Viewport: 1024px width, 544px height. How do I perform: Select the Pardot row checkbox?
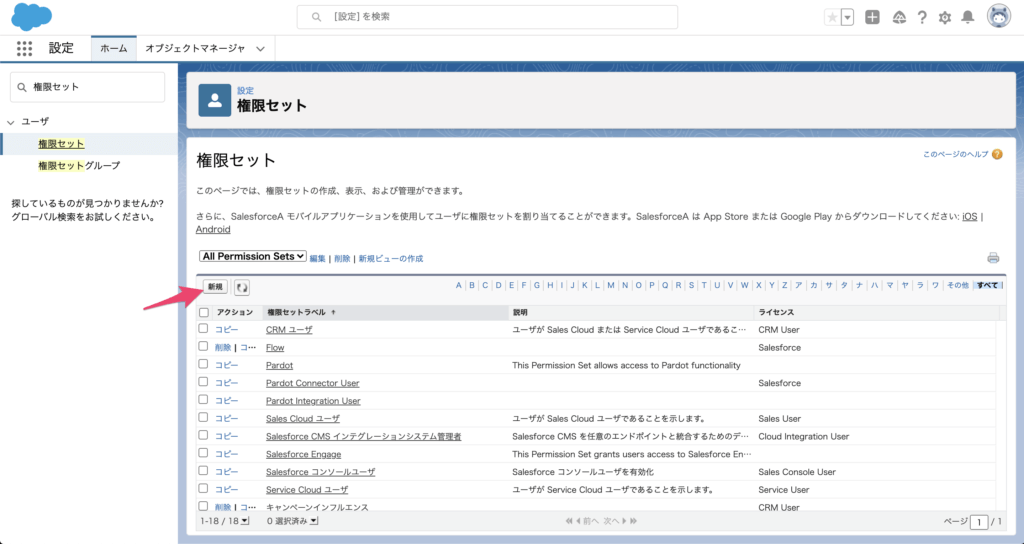pos(204,365)
